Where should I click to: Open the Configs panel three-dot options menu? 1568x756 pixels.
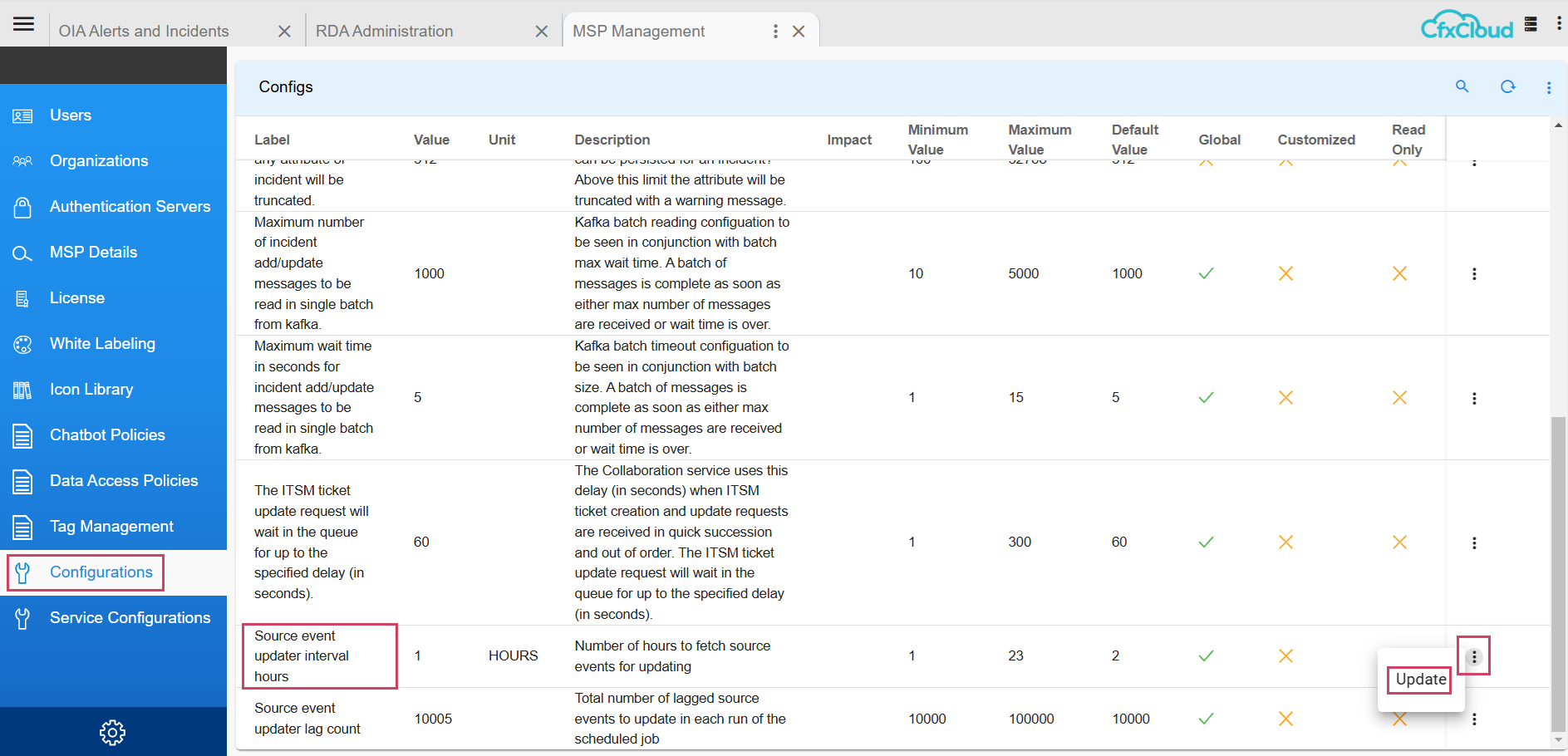coord(1549,87)
